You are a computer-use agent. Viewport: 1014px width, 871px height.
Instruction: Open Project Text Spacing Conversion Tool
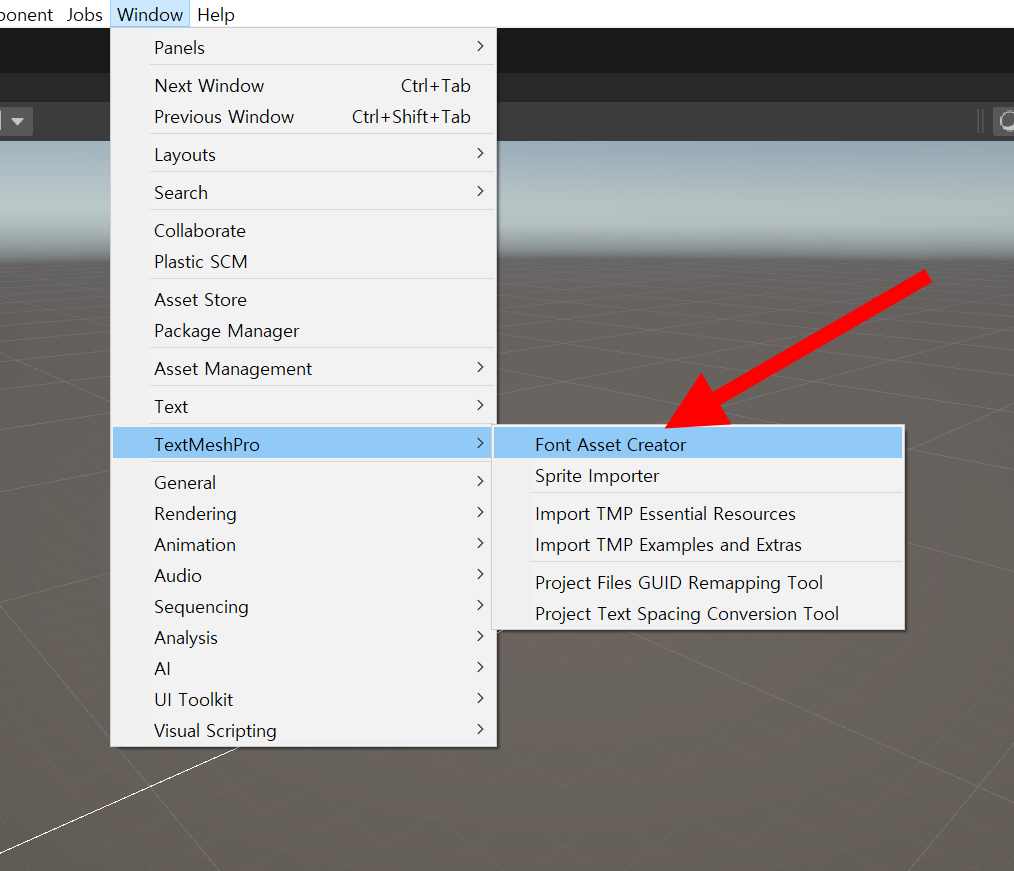point(698,614)
